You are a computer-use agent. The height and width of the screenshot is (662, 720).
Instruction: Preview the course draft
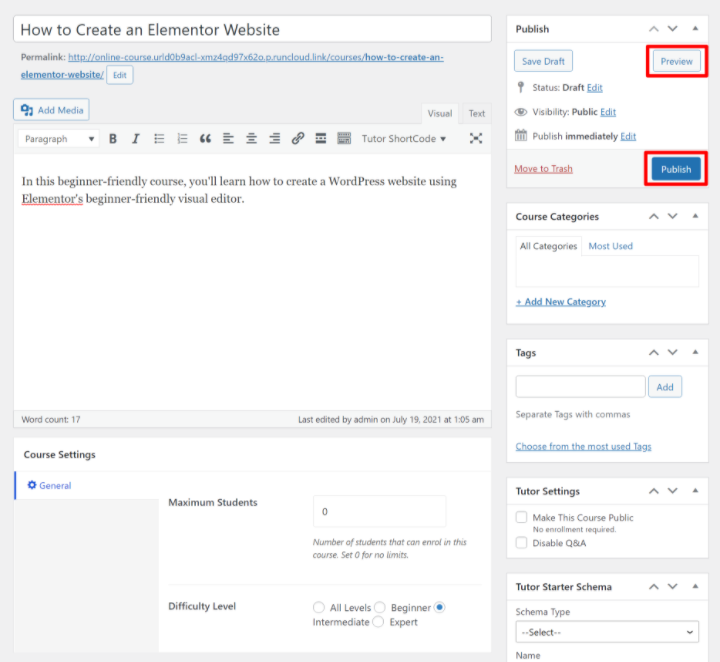click(676, 61)
